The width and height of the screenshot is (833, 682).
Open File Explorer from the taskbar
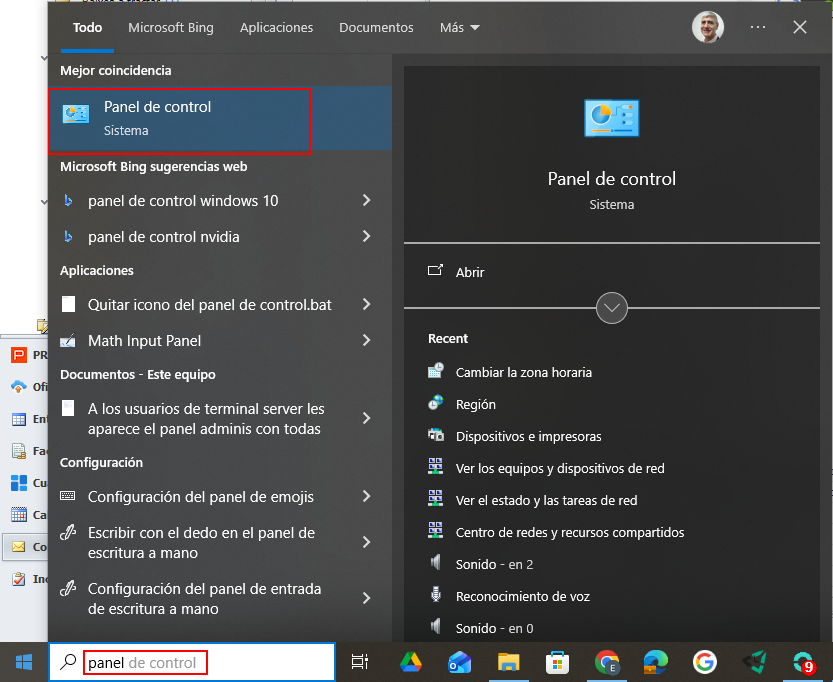[x=508, y=662]
